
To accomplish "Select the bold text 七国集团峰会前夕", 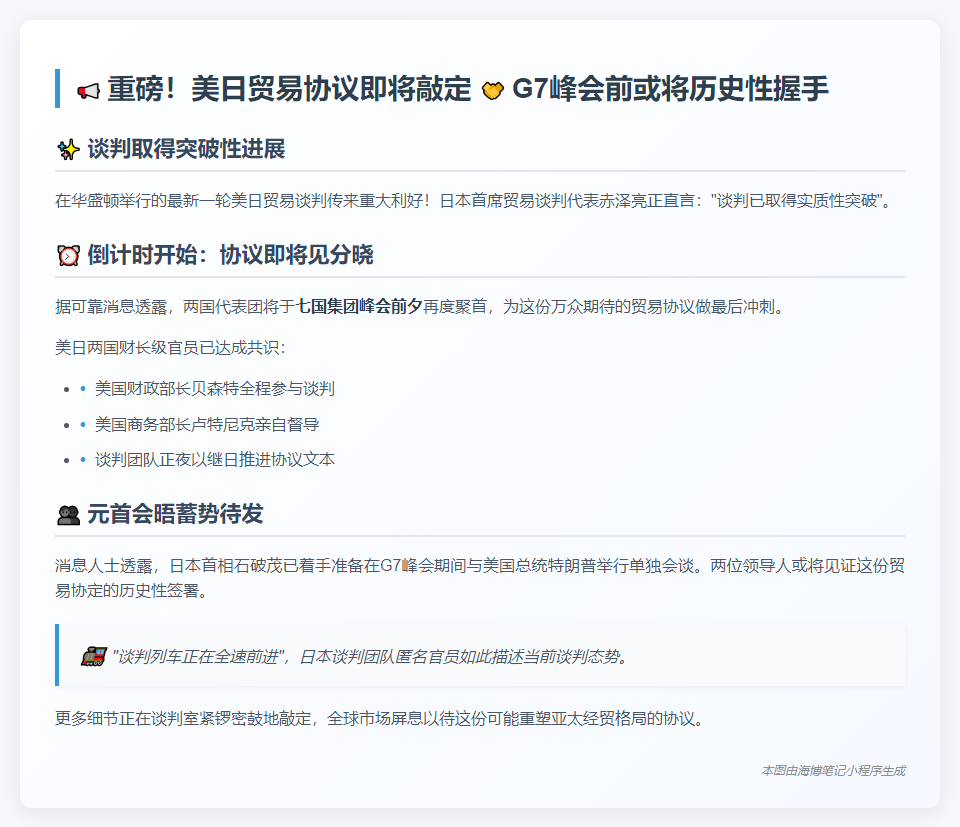I will click(x=359, y=307).
